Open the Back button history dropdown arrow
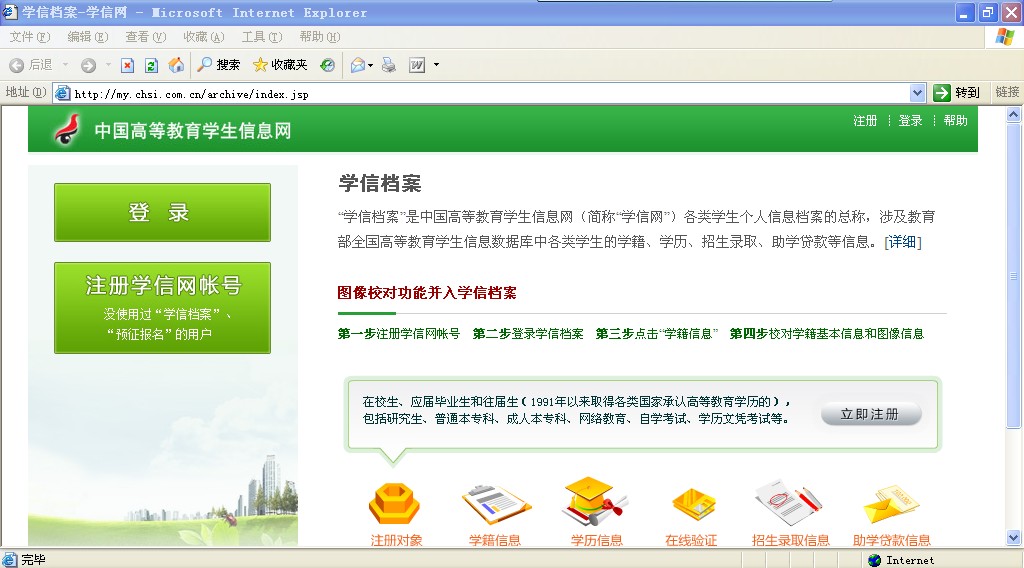The height and width of the screenshot is (568, 1024). pyautogui.click(x=65, y=65)
